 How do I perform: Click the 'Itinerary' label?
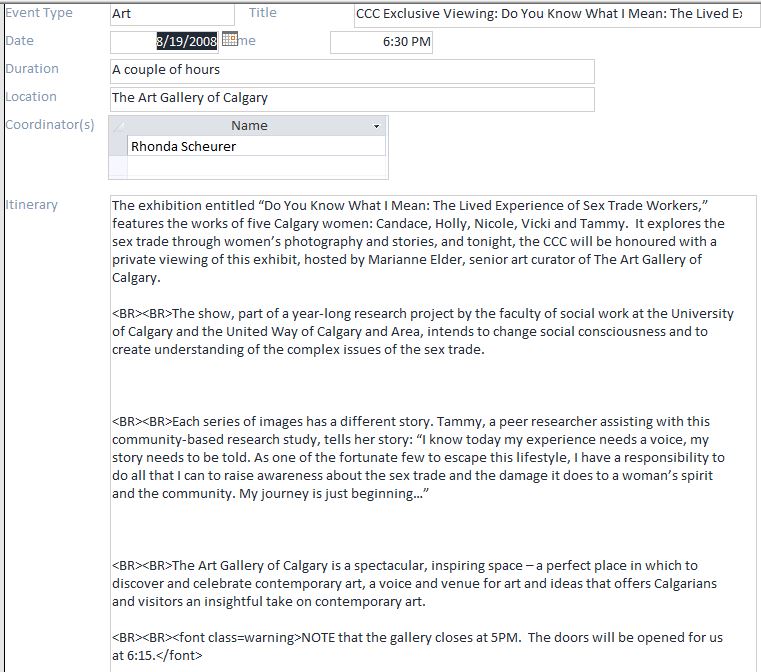pyautogui.click(x=32, y=205)
